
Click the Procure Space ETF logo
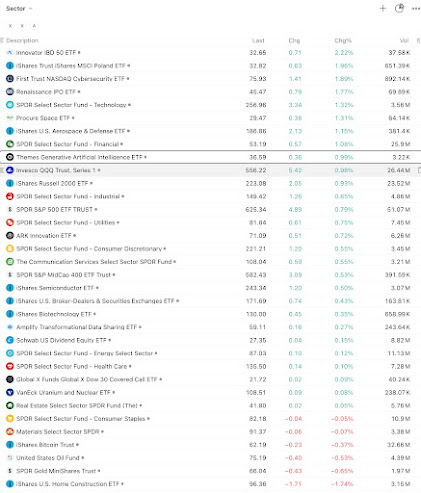pyautogui.click(x=10, y=118)
